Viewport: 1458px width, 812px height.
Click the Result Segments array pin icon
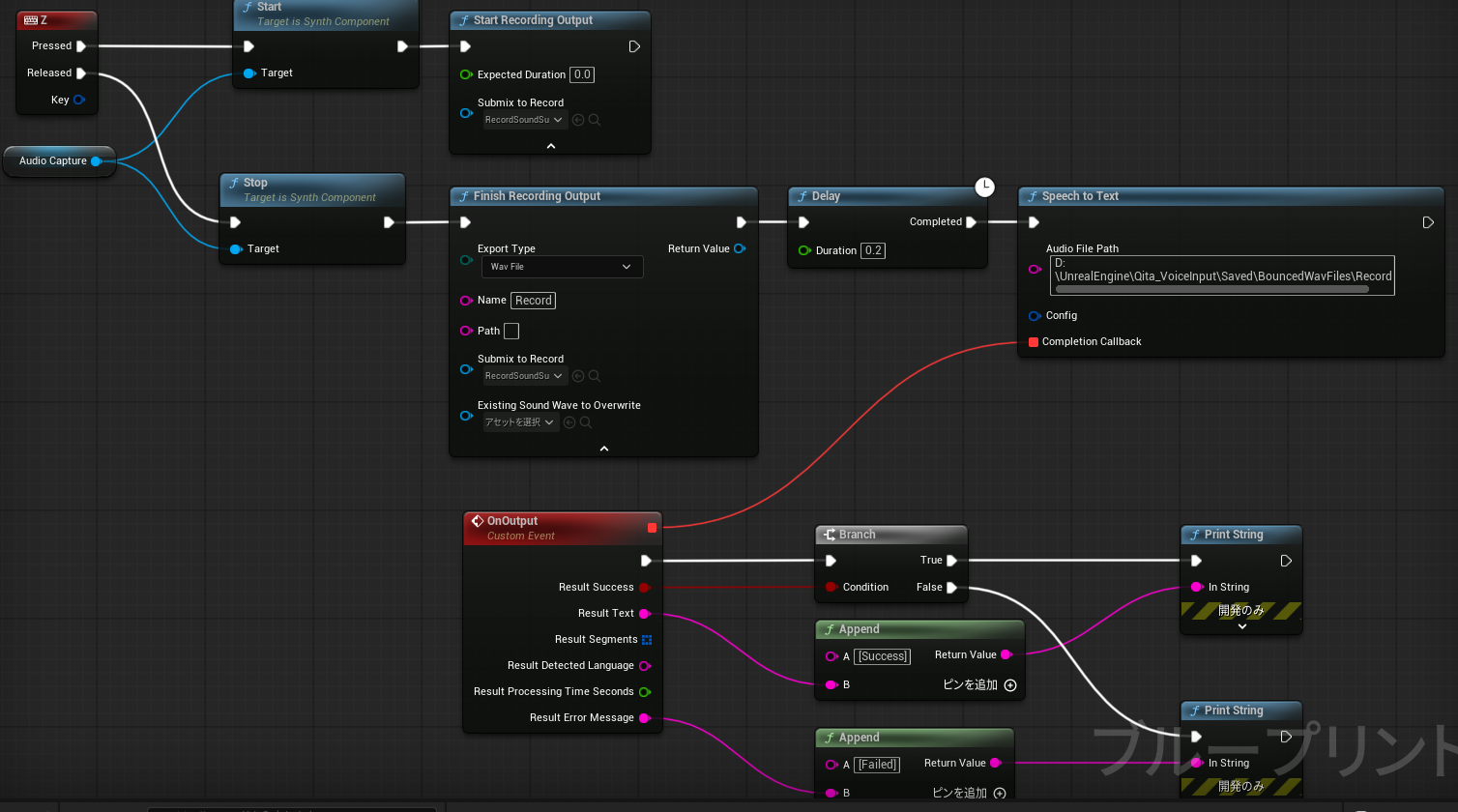click(x=649, y=639)
